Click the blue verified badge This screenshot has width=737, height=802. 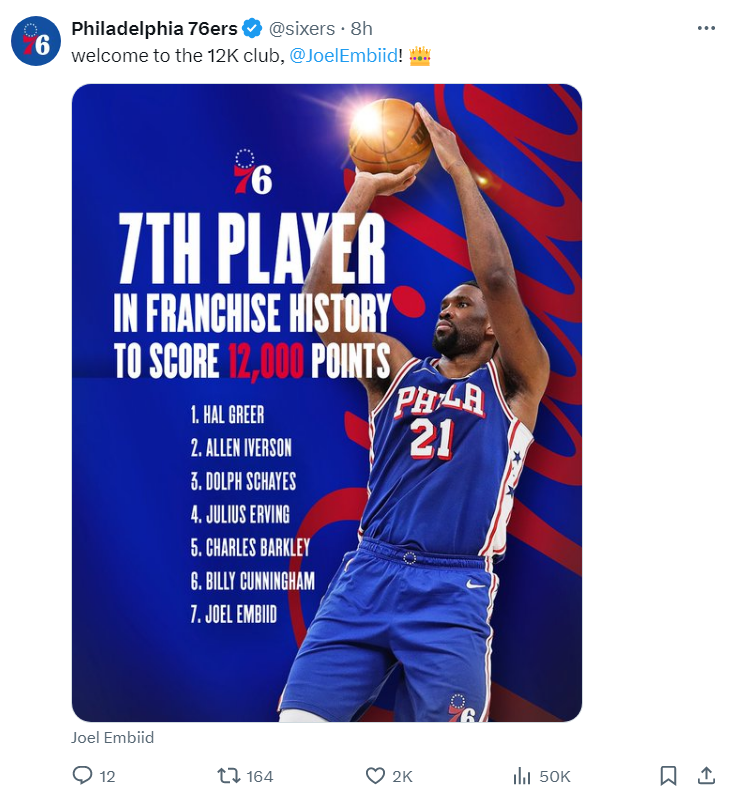[252, 29]
